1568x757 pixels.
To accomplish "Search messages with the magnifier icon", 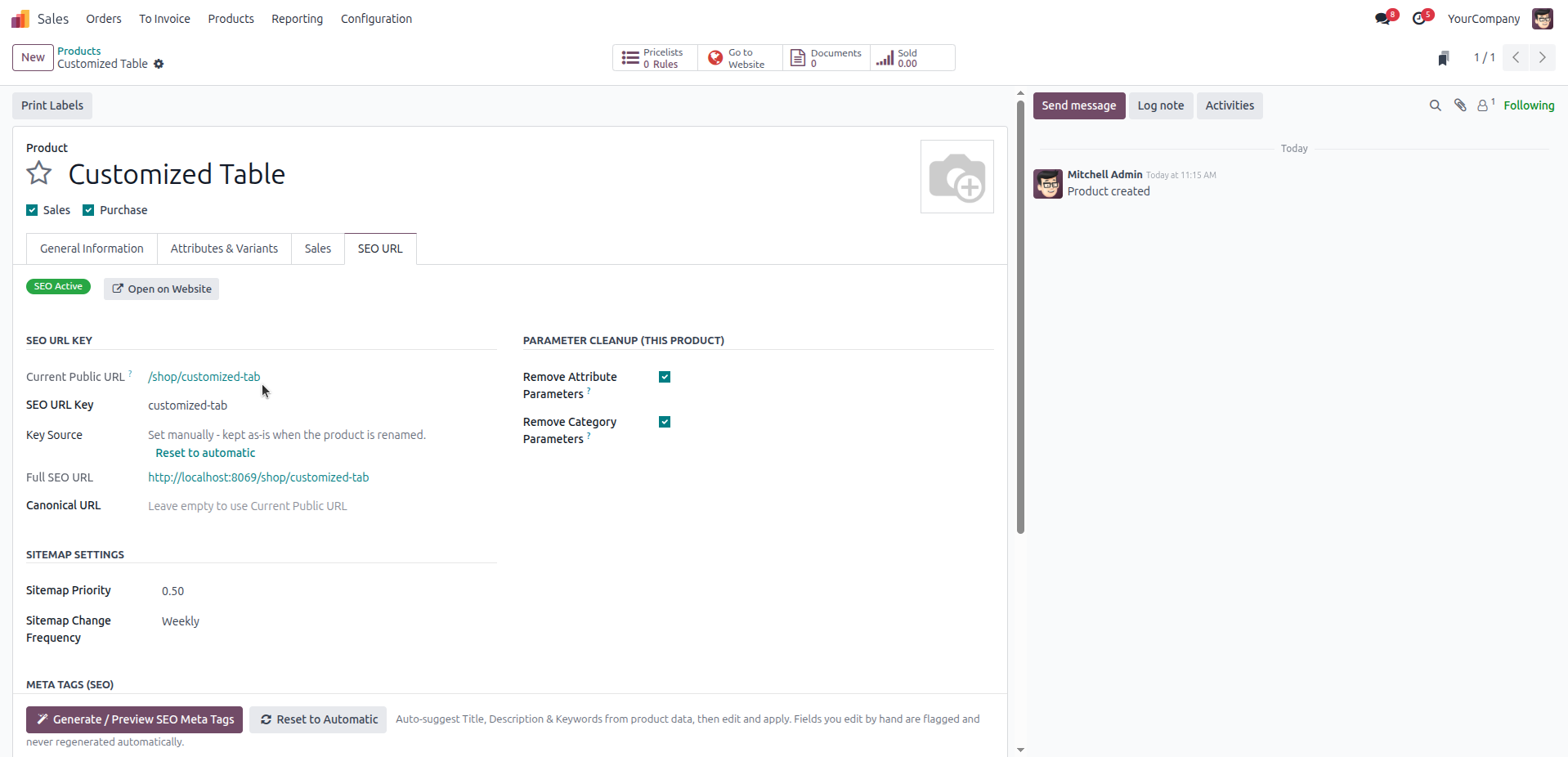I will pos(1435,105).
